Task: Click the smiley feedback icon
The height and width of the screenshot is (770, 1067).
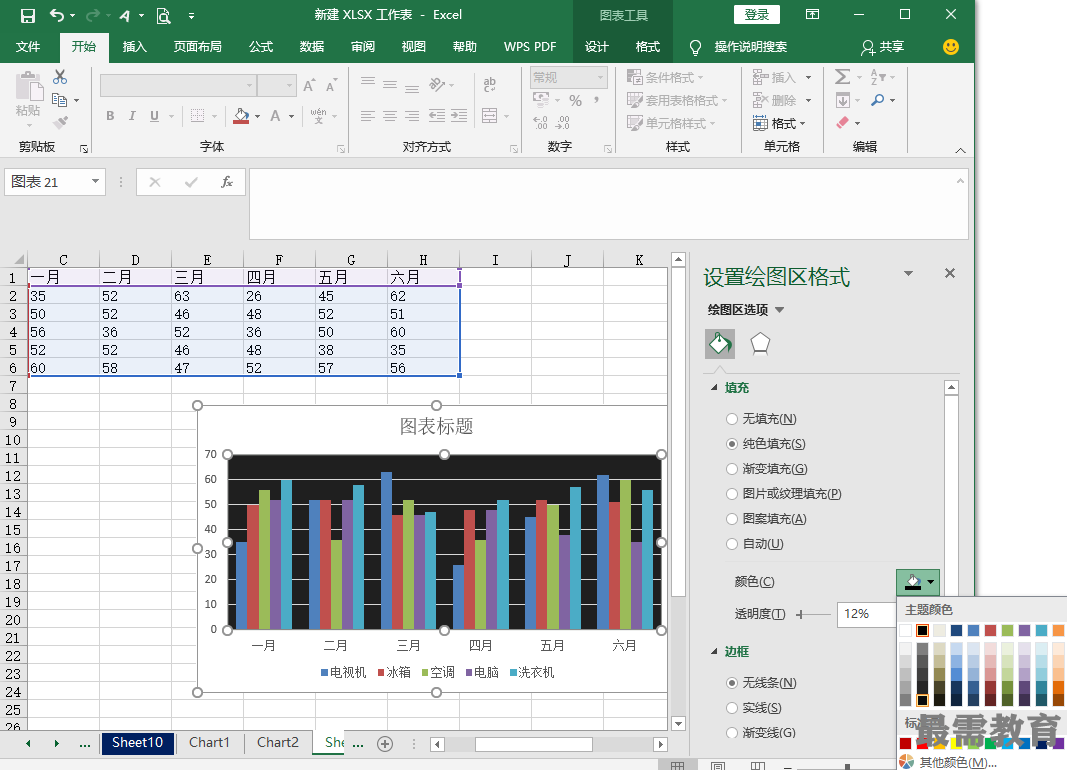Action: point(951,46)
